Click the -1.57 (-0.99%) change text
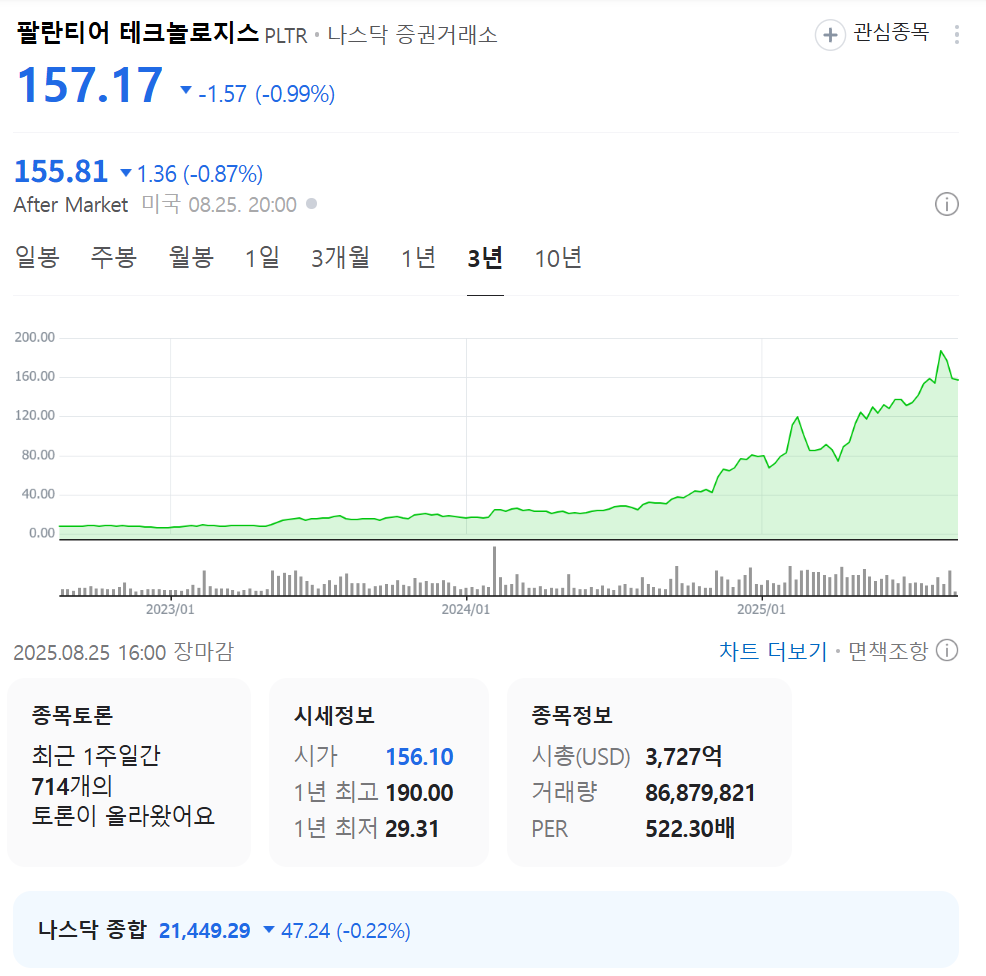 pyautogui.click(x=266, y=94)
